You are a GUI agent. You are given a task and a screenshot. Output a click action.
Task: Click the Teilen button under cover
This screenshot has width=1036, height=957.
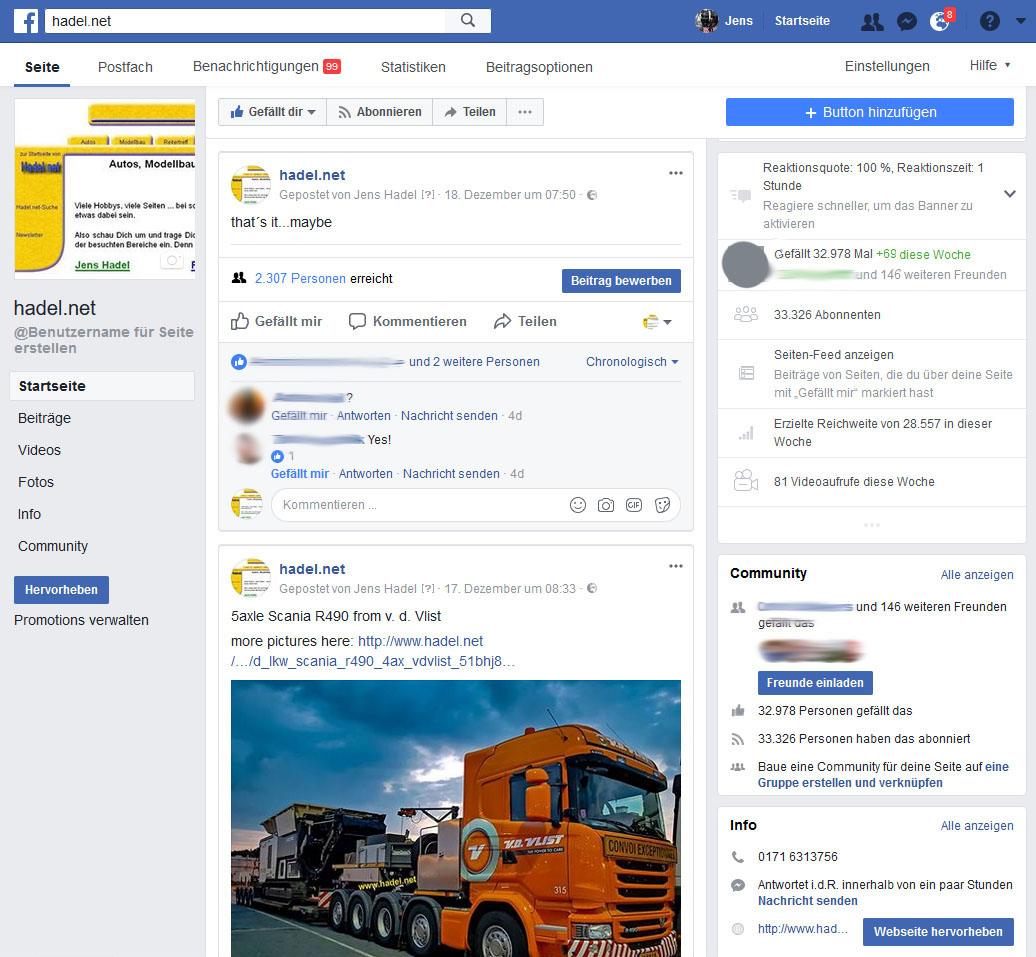click(x=470, y=112)
